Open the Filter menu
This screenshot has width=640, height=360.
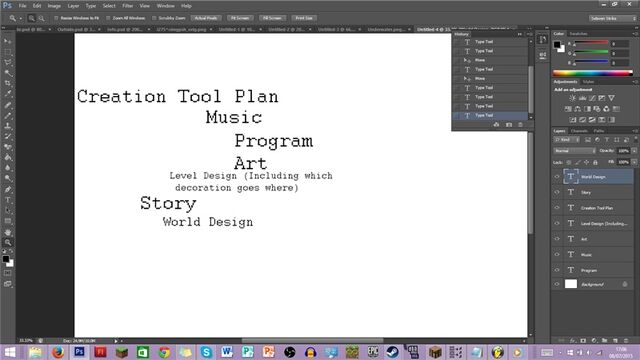pos(128,6)
